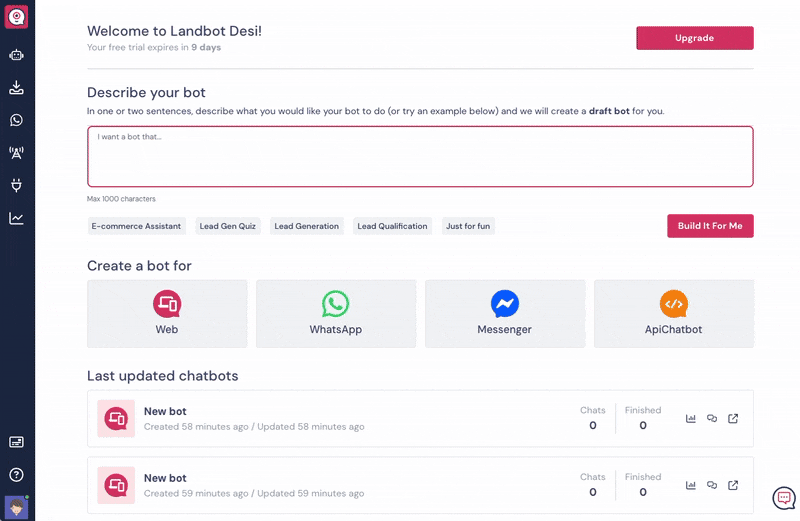This screenshot has width=800, height=521.
Task: View chats icon for second New bot
Action: click(x=712, y=485)
